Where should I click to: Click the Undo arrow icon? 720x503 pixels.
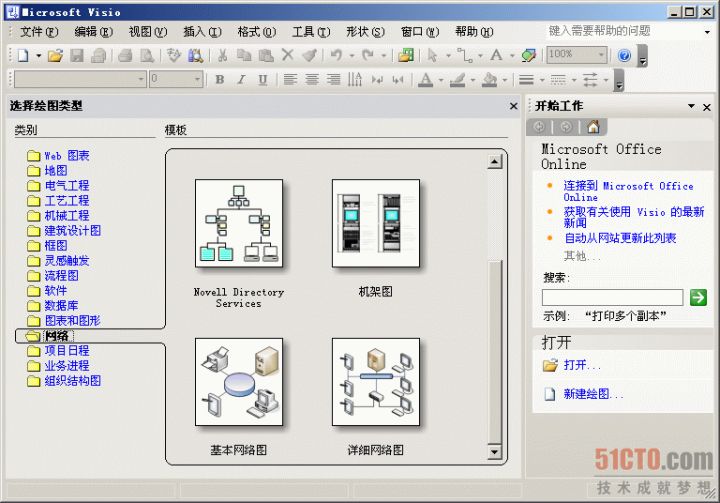pos(337,56)
